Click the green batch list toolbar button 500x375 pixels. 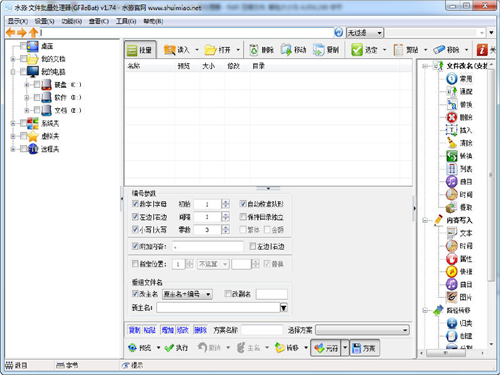pyautogui.click(x=141, y=50)
